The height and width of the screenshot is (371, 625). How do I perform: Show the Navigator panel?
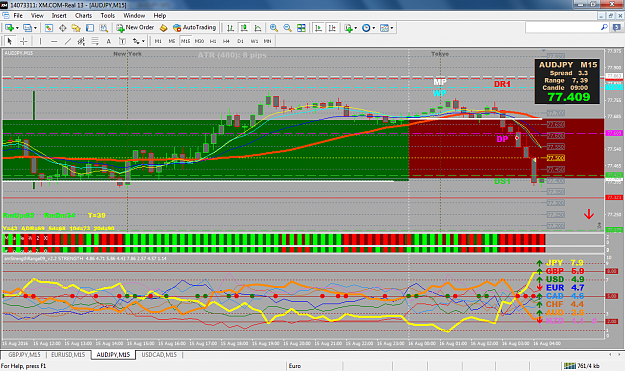click(76, 27)
